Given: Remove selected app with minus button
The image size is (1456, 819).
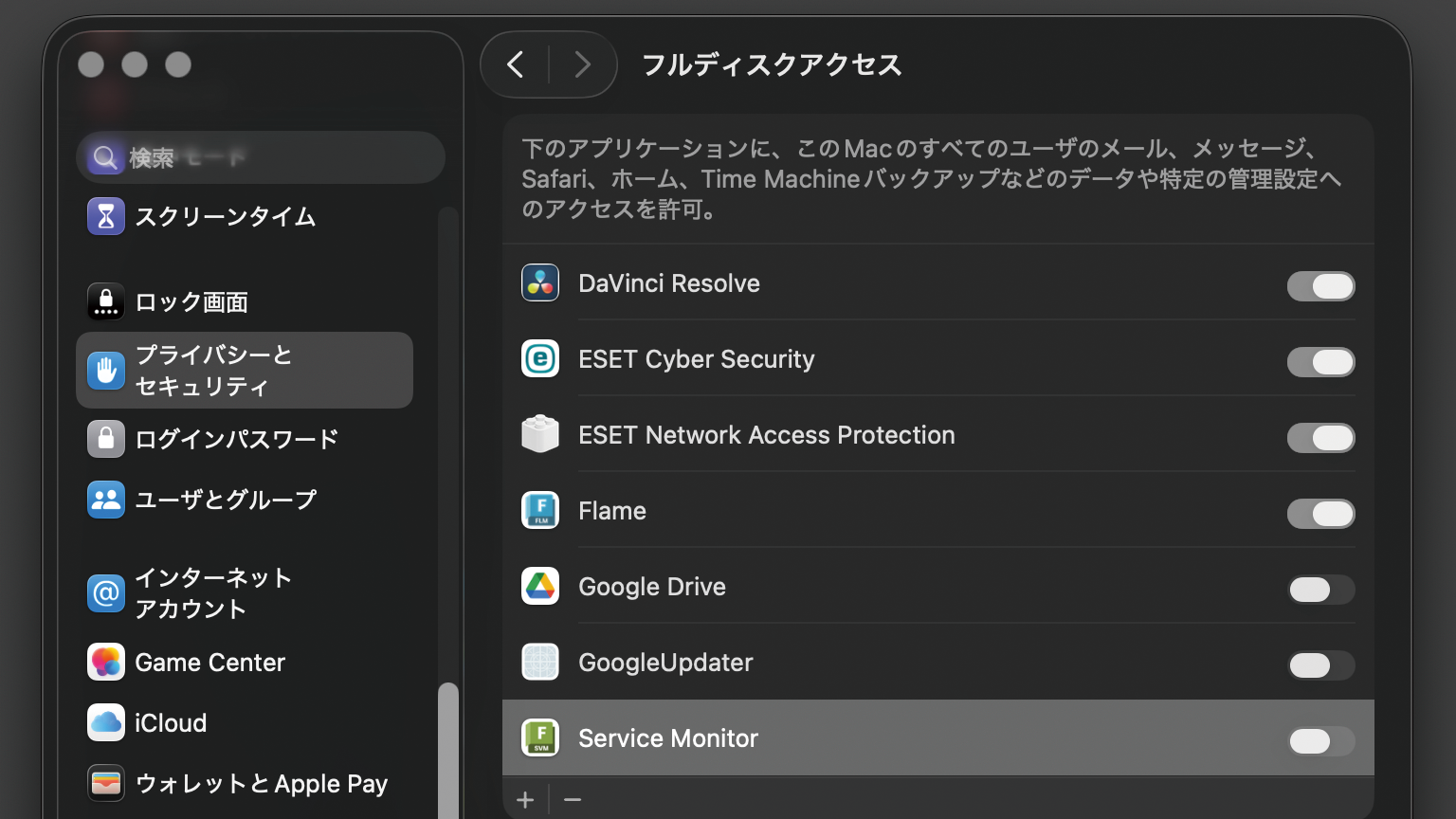Looking at the screenshot, I should 573,800.
